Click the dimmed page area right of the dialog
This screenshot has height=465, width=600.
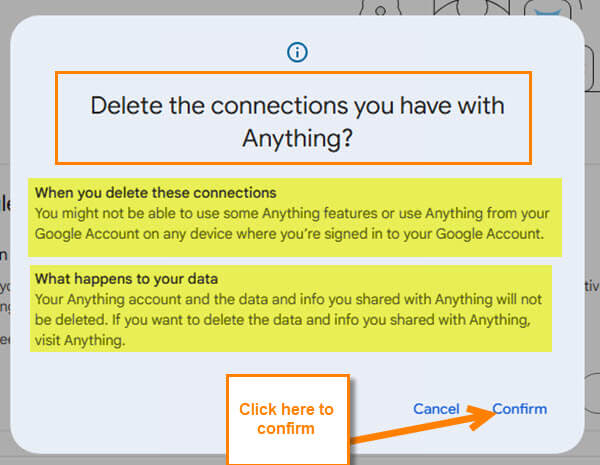coord(592,300)
